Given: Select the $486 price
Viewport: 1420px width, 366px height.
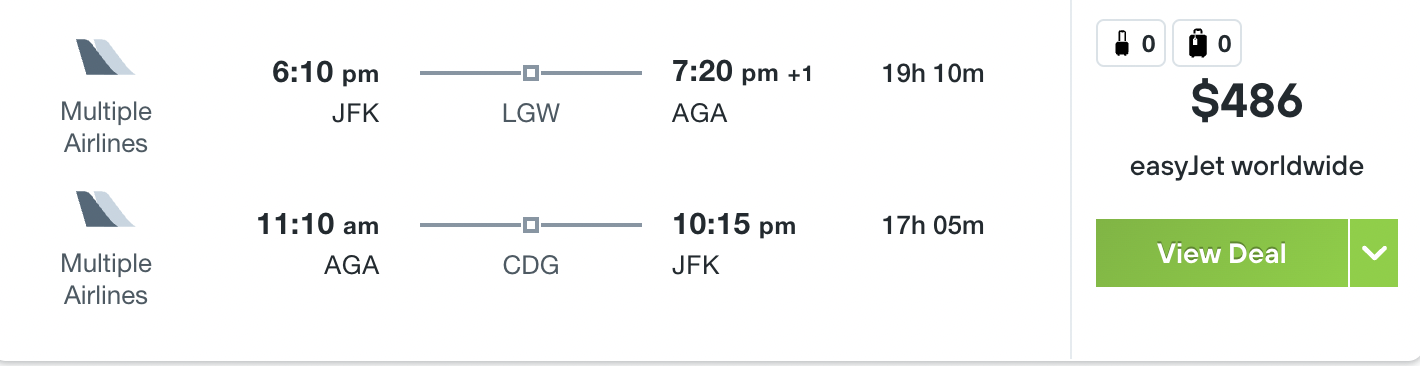Looking at the screenshot, I should (1247, 101).
